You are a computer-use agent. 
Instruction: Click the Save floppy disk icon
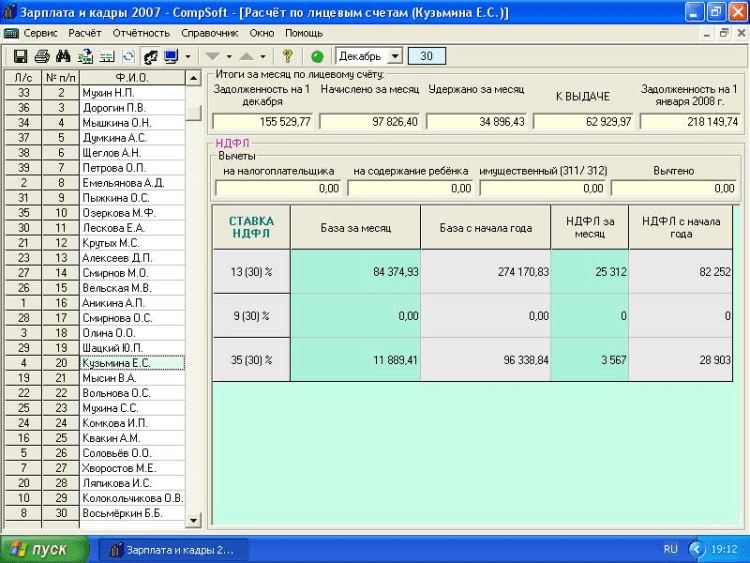(x=20, y=56)
